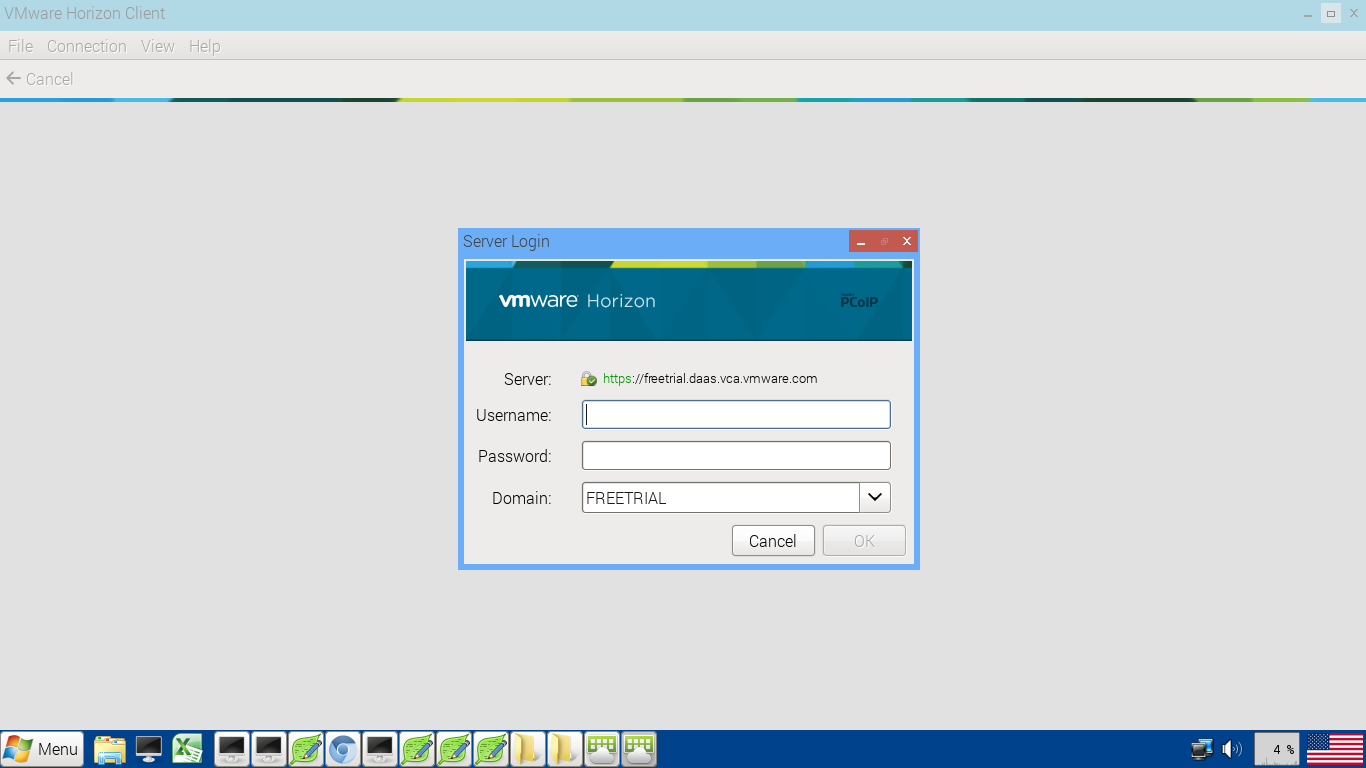Click the freetrial.daas.vca.vmware.com server URL
This screenshot has height=768, width=1366.
click(710, 379)
